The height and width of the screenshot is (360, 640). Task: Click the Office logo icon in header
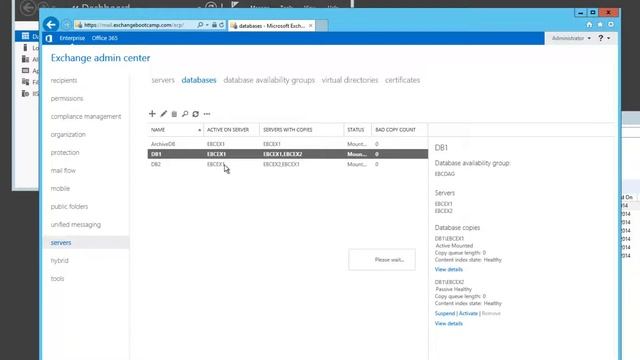tap(49, 38)
